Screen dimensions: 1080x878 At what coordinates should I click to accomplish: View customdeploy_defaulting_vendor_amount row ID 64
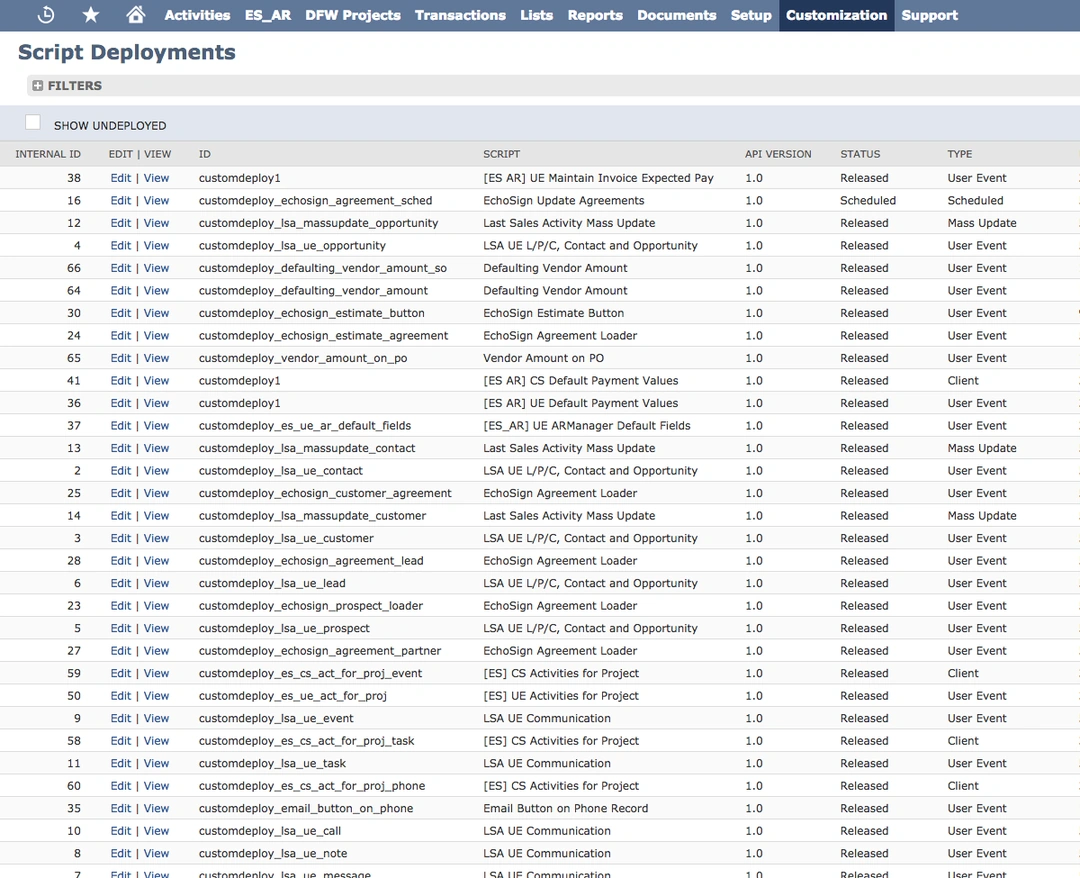click(156, 291)
